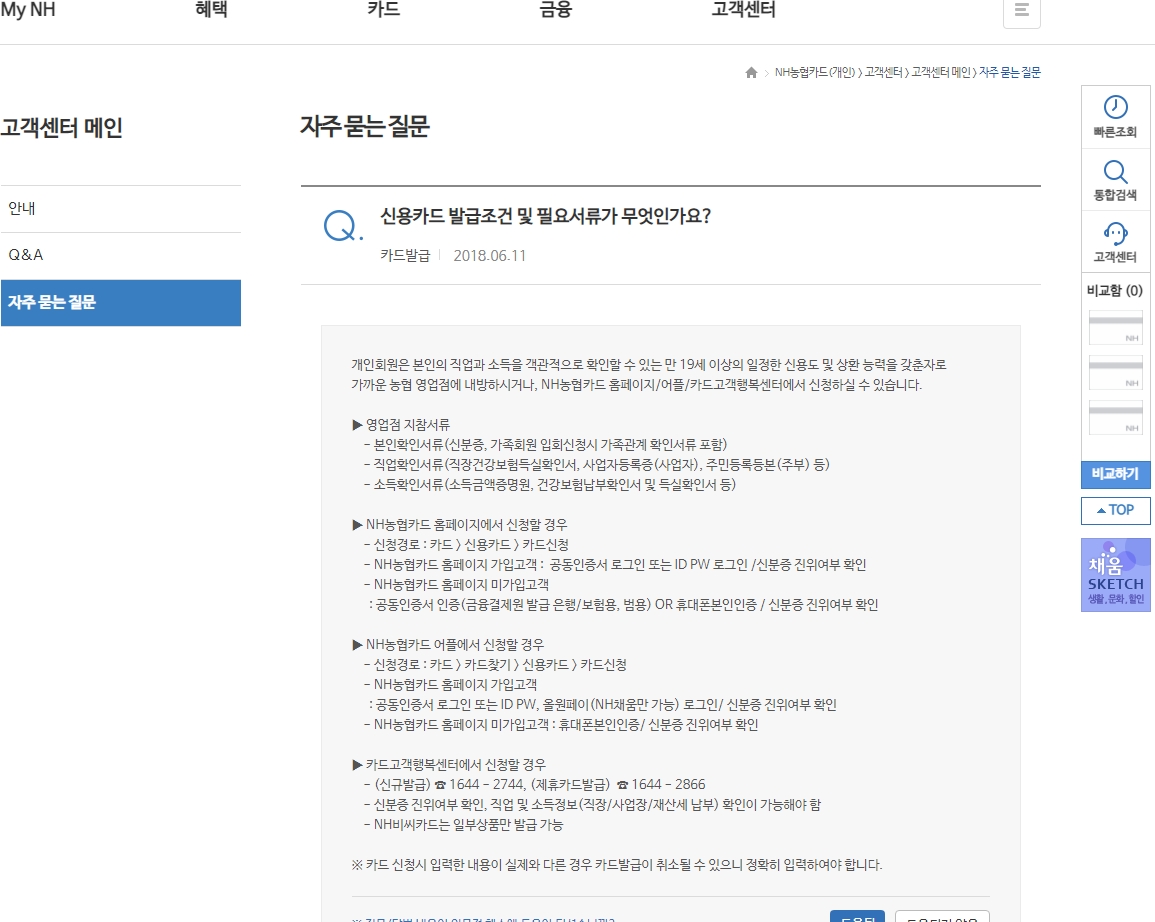Open the 고객센터 top menu
Screen dimensions: 1155x922
pyautogui.click(x=743, y=10)
